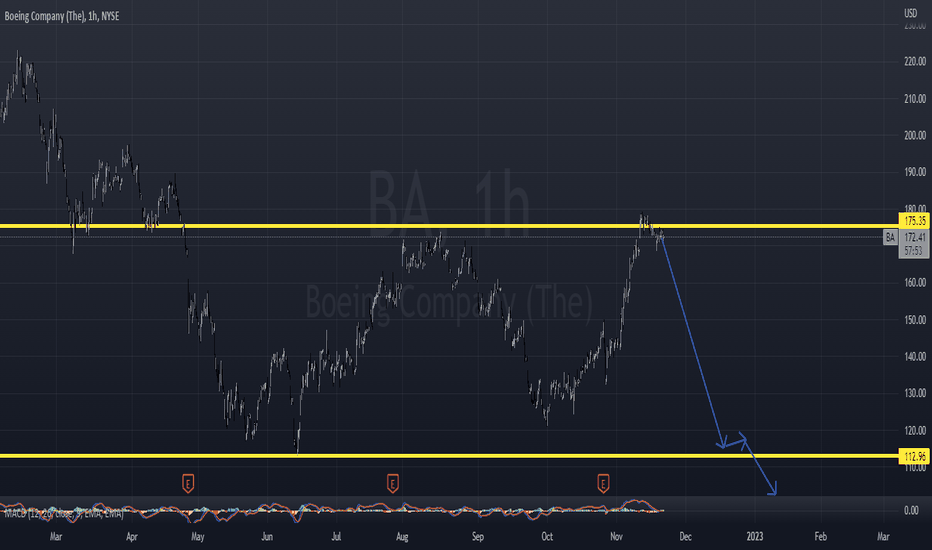Image resolution: width=932 pixels, height=550 pixels.
Task: Click the Boeing Company 1h NYSE chart title
Action: tap(62, 17)
